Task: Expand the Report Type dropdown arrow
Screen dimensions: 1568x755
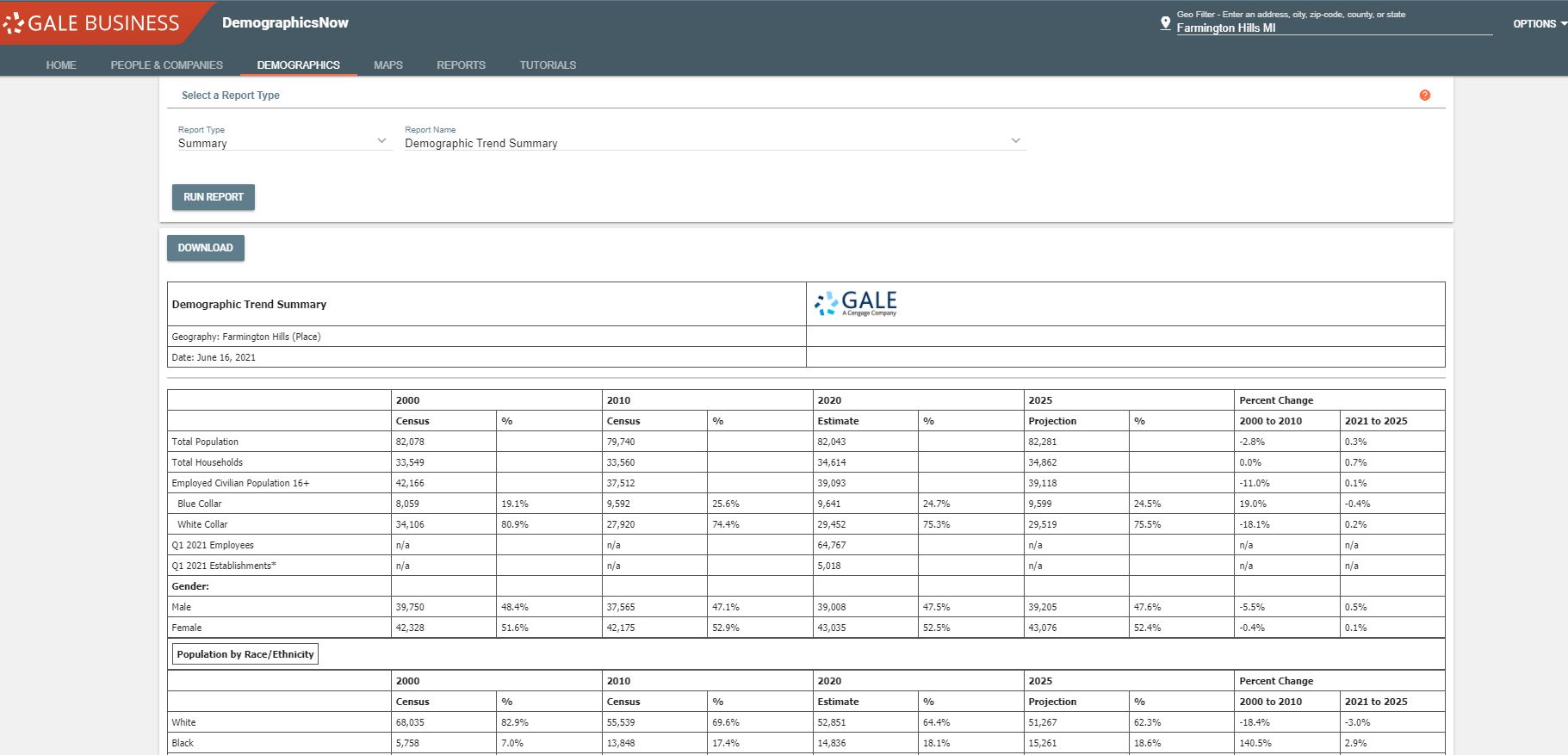Action: (381, 141)
